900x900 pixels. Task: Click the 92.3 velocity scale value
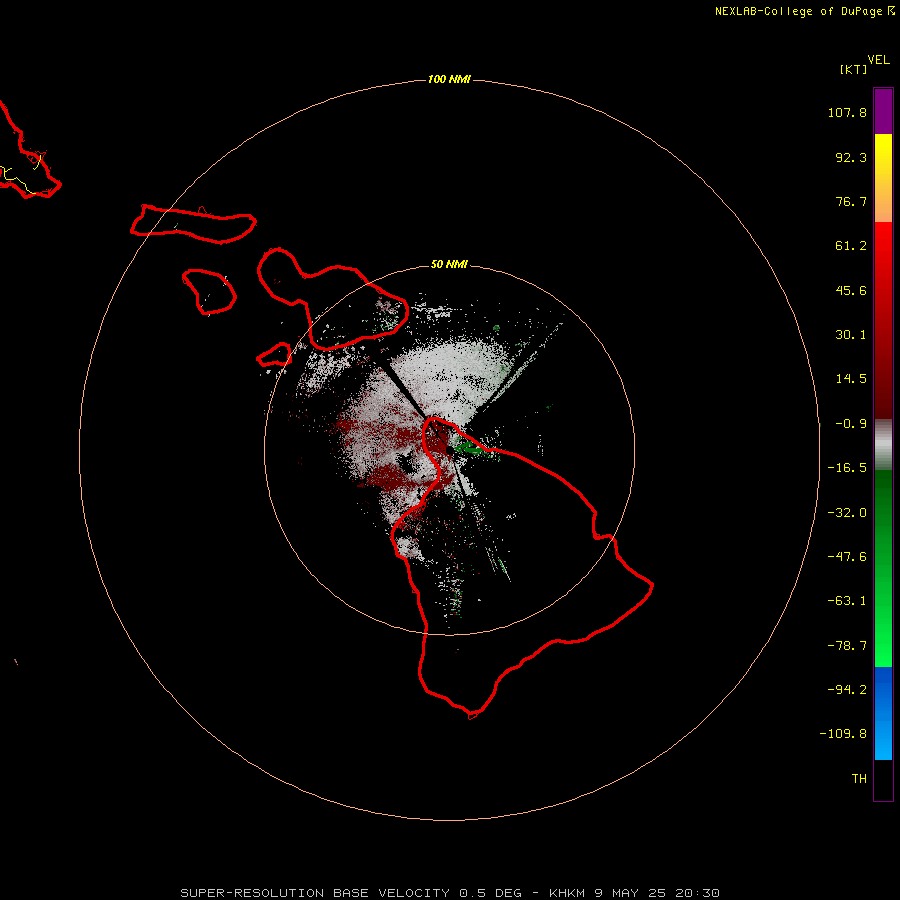coord(851,157)
